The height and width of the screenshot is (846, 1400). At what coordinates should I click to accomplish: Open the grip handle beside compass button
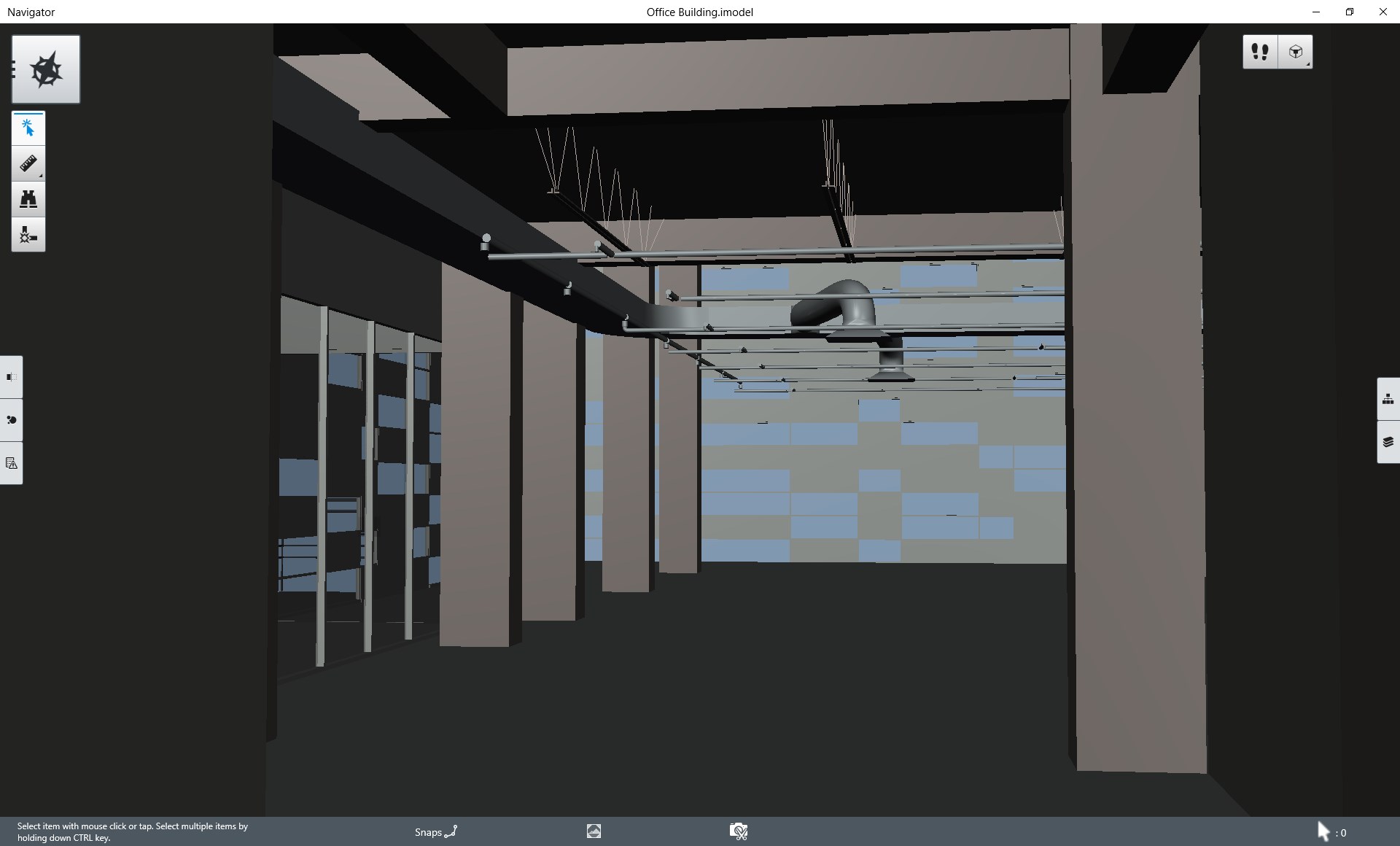pyautogui.click(x=13, y=69)
